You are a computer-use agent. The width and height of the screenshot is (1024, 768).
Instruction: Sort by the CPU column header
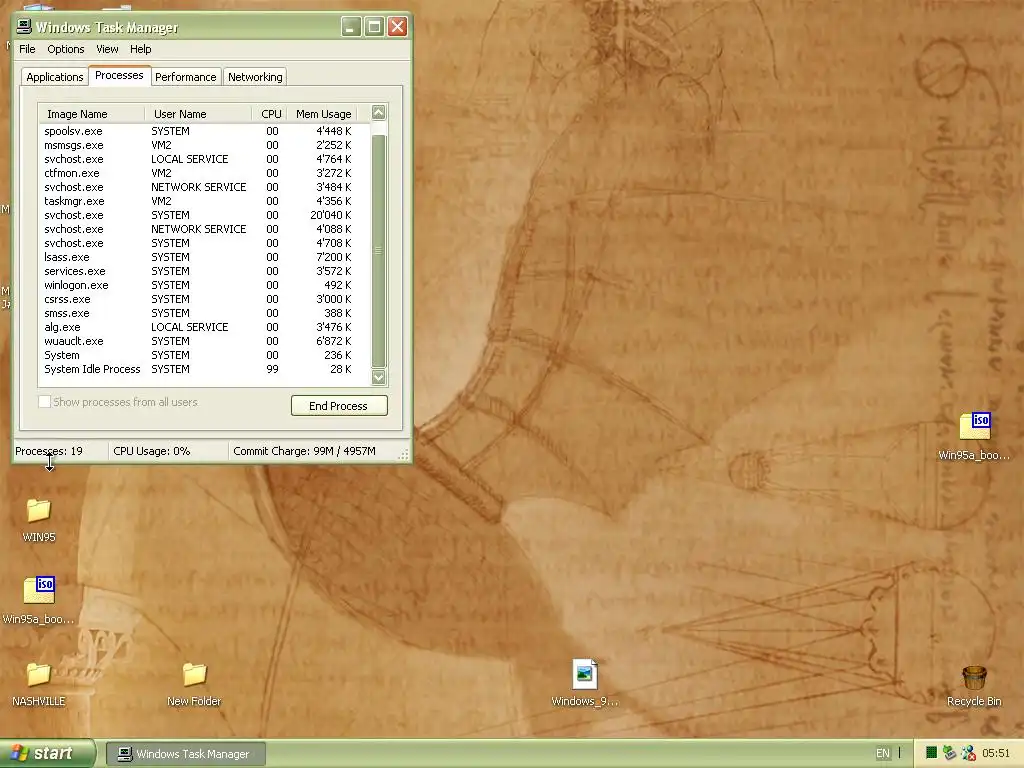pos(270,114)
